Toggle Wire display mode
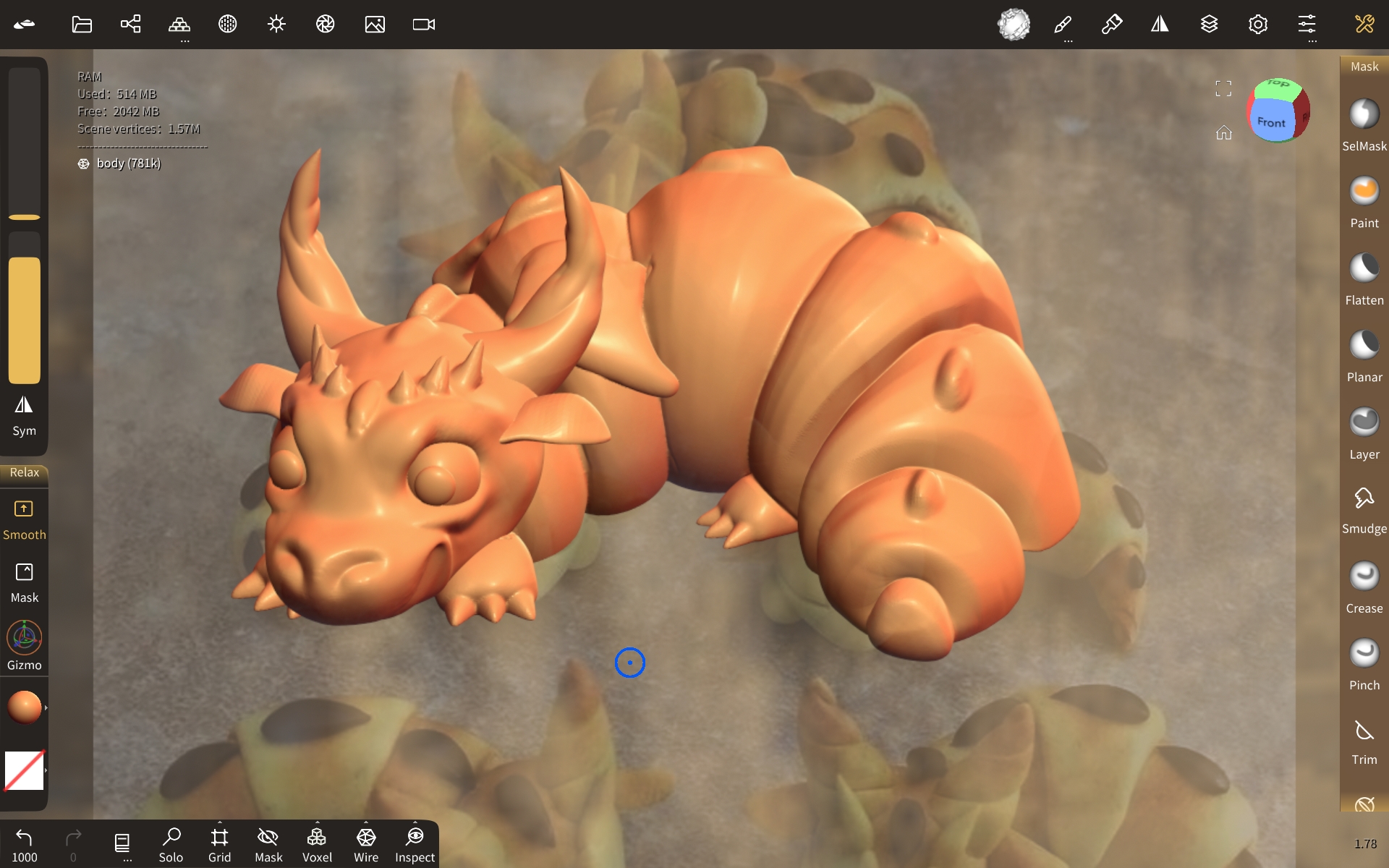The width and height of the screenshot is (1389, 868). [366, 841]
